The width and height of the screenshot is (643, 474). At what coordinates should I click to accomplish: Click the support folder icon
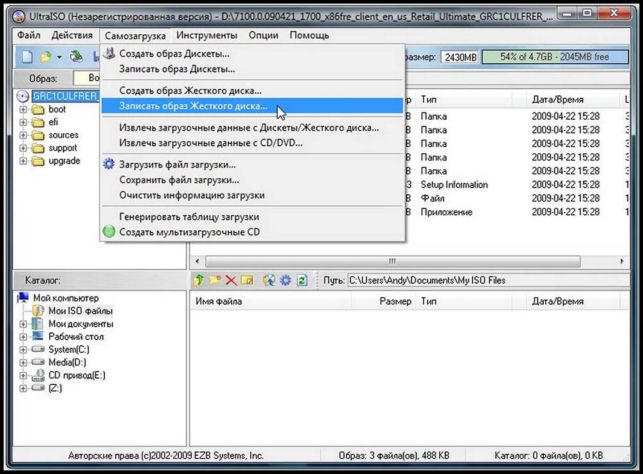click(38, 148)
